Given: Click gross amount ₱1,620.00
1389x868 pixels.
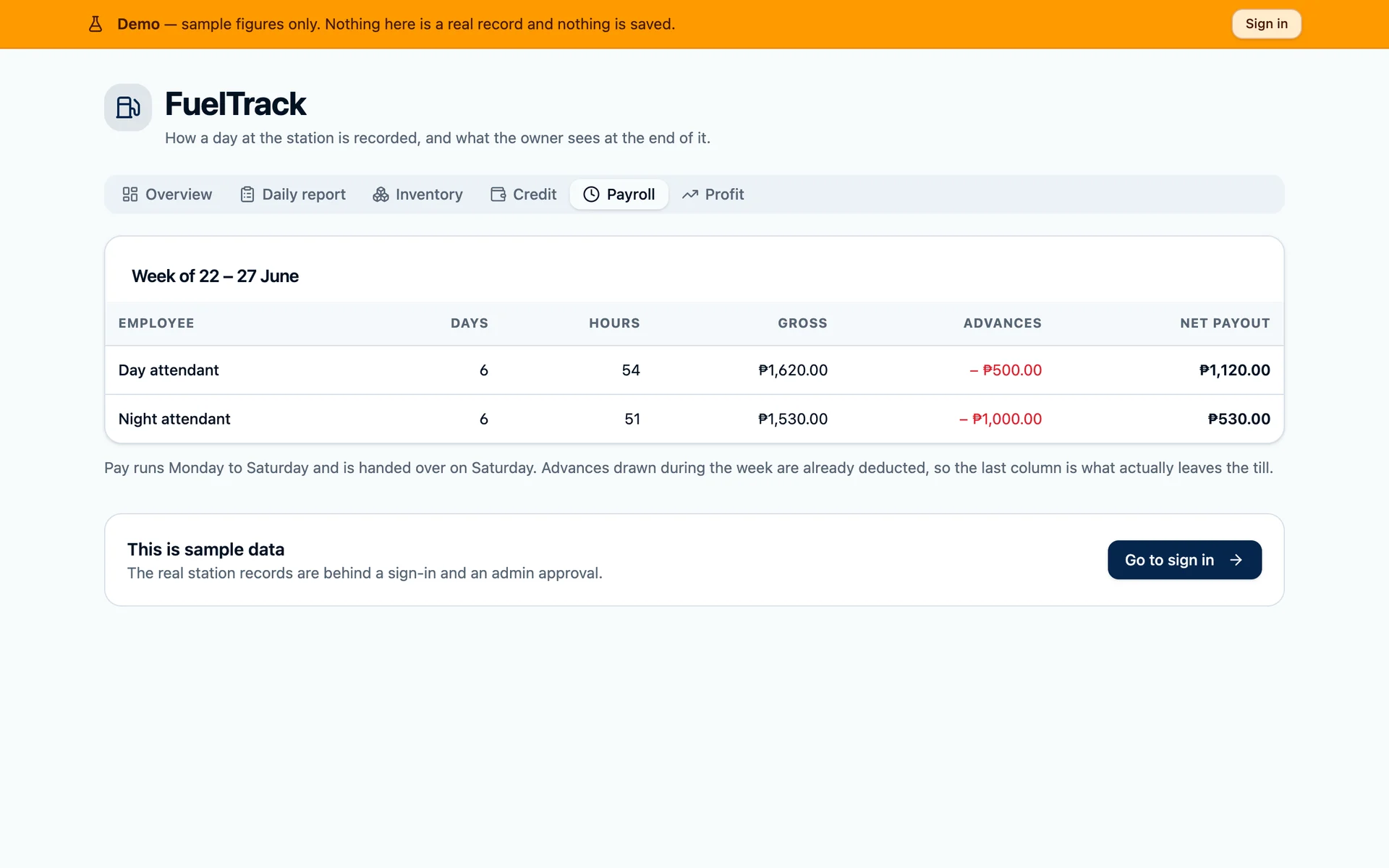Looking at the screenshot, I should click(793, 370).
